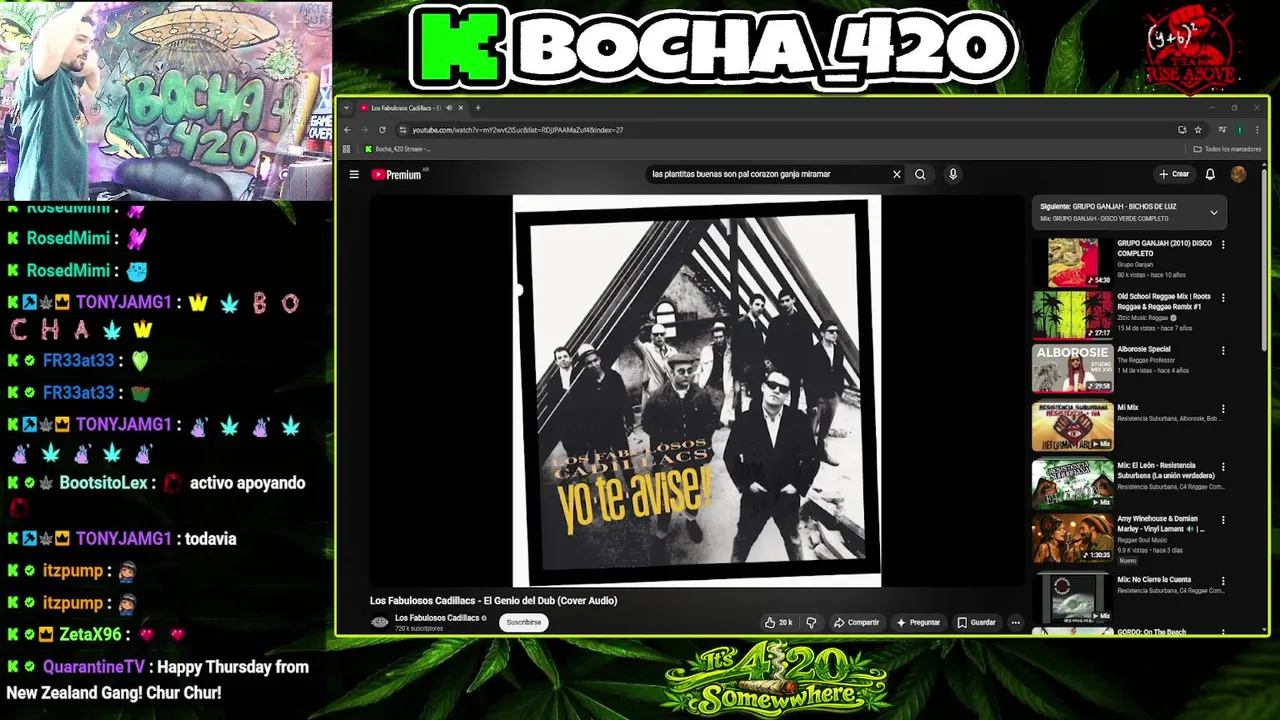This screenshot has height=720, width=1280.
Task: Open Amy Winehouse & Damian Marley thumbnail
Action: [1072, 538]
